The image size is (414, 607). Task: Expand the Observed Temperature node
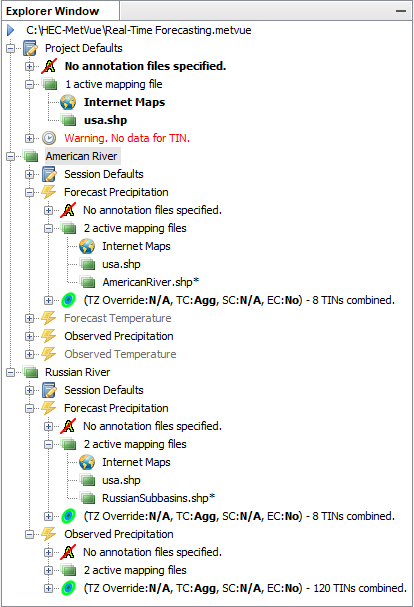(29, 354)
